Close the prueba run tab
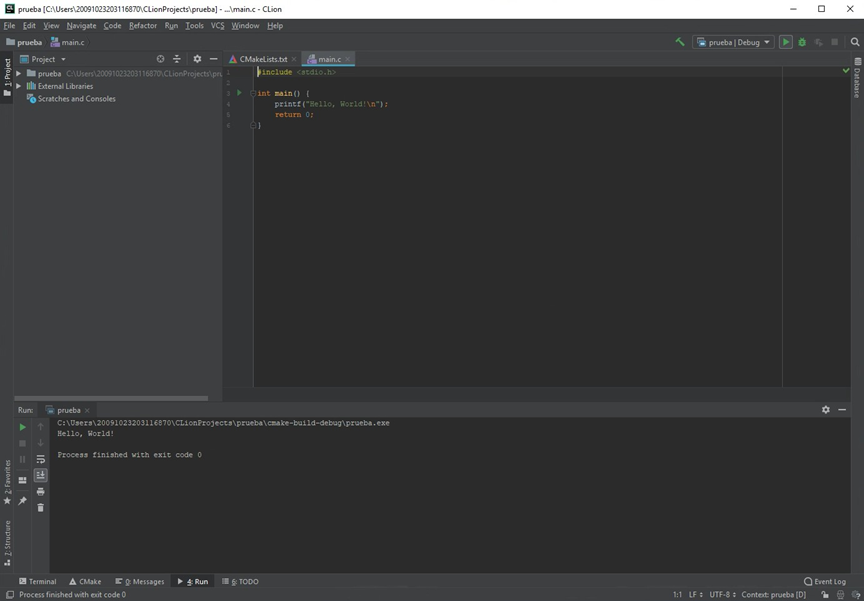864x601 pixels. pyautogui.click(x=87, y=410)
